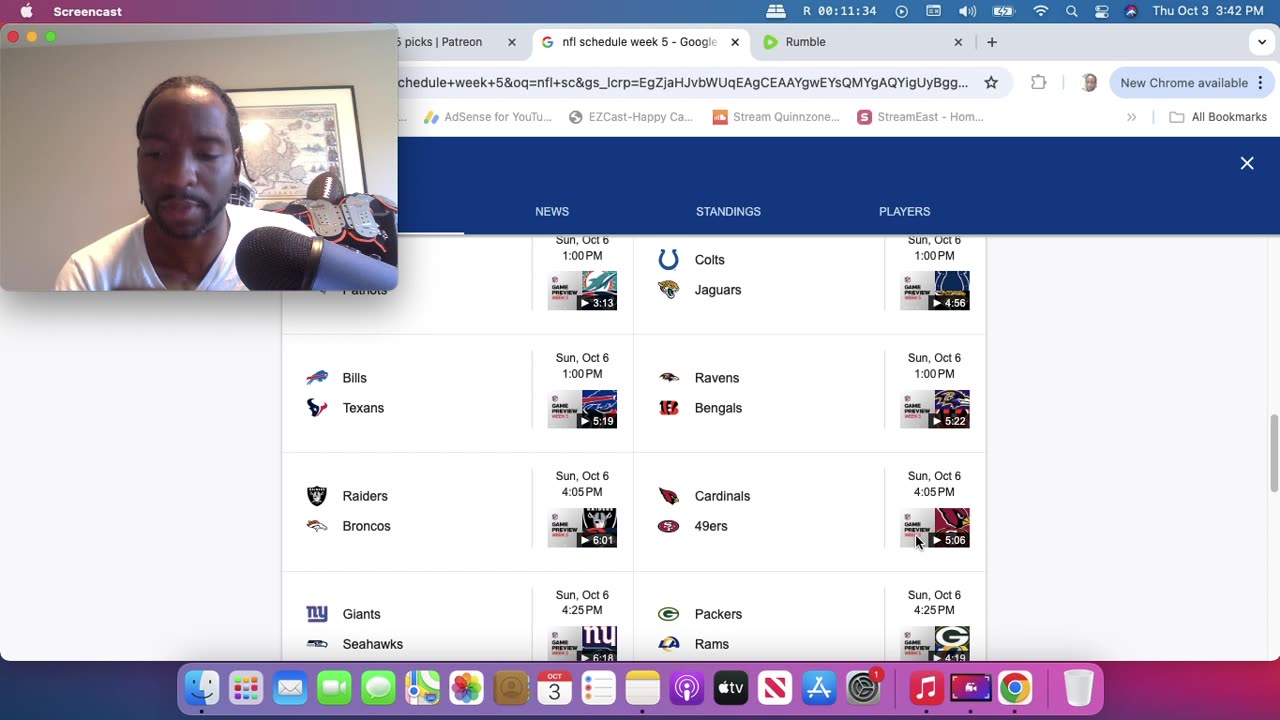This screenshot has width=1280, height=720.
Task: Open the EZCast-Happy Ca... bookmark
Action: click(630, 117)
